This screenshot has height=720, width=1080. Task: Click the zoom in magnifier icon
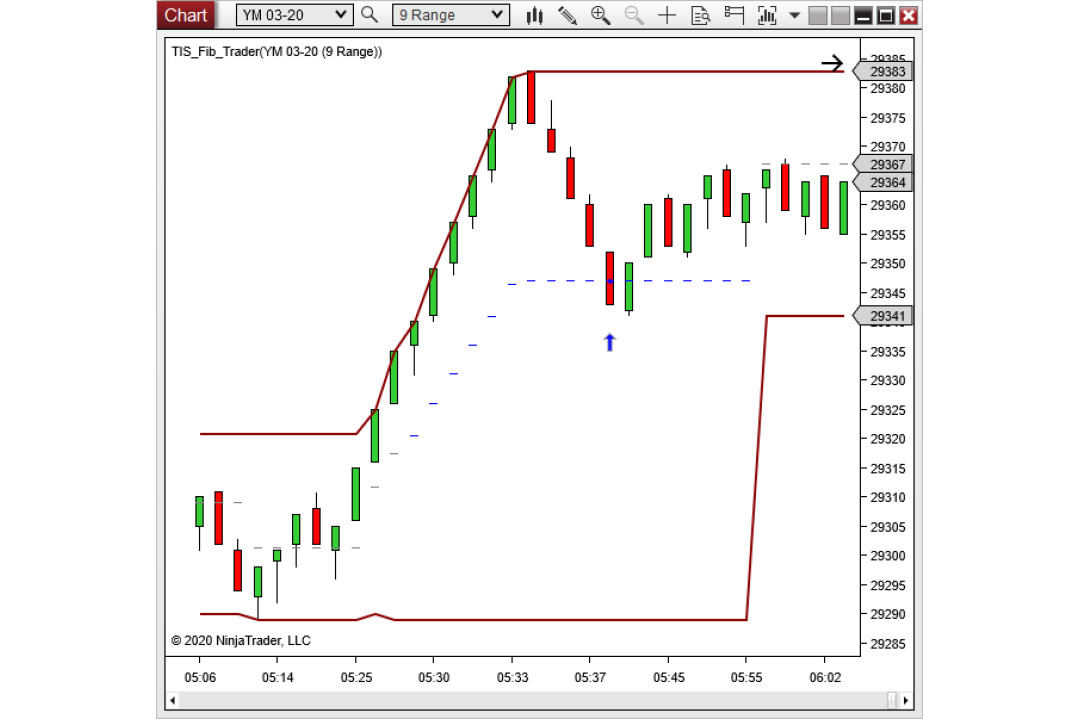tap(601, 15)
